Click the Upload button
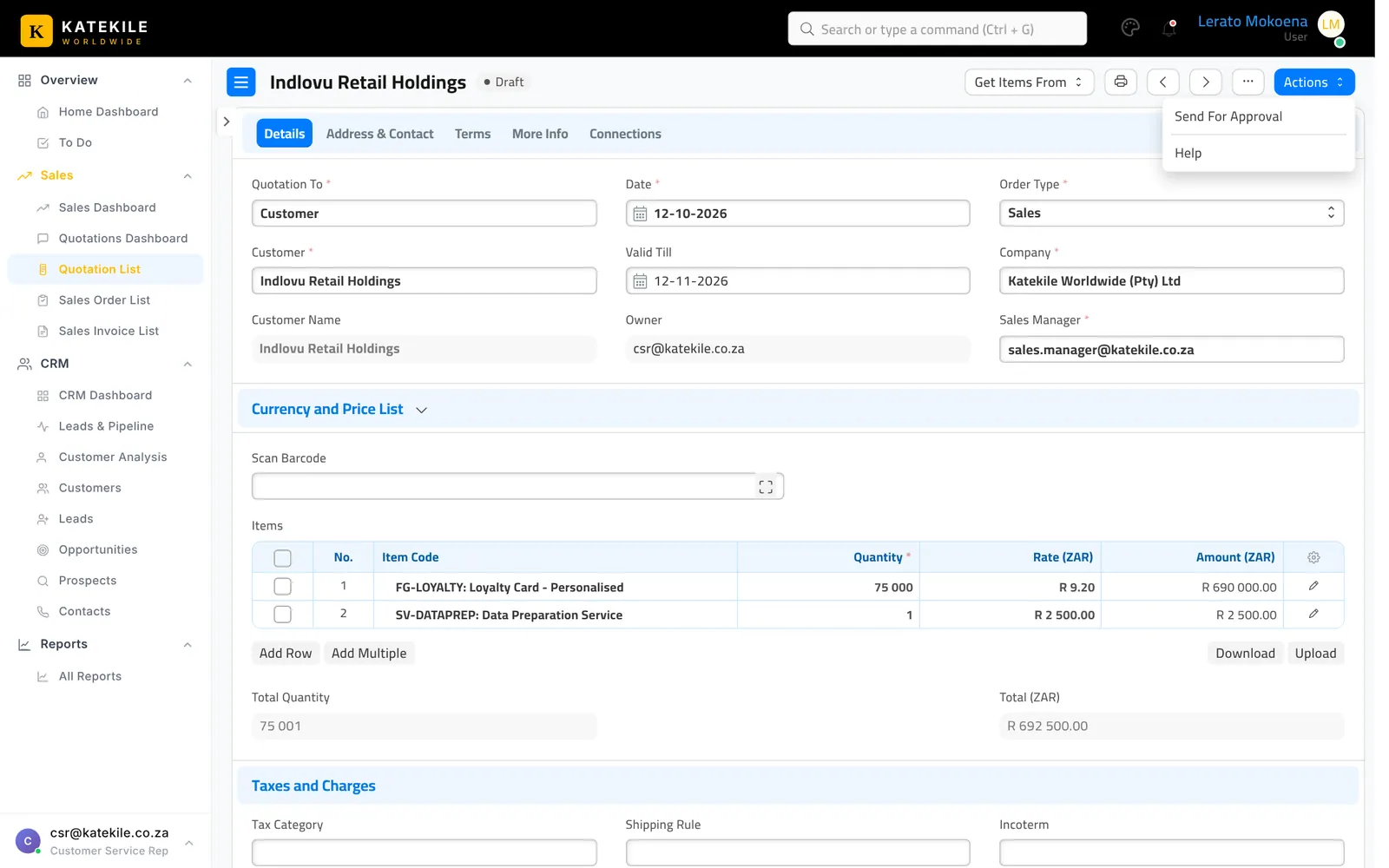 click(x=1315, y=654)
